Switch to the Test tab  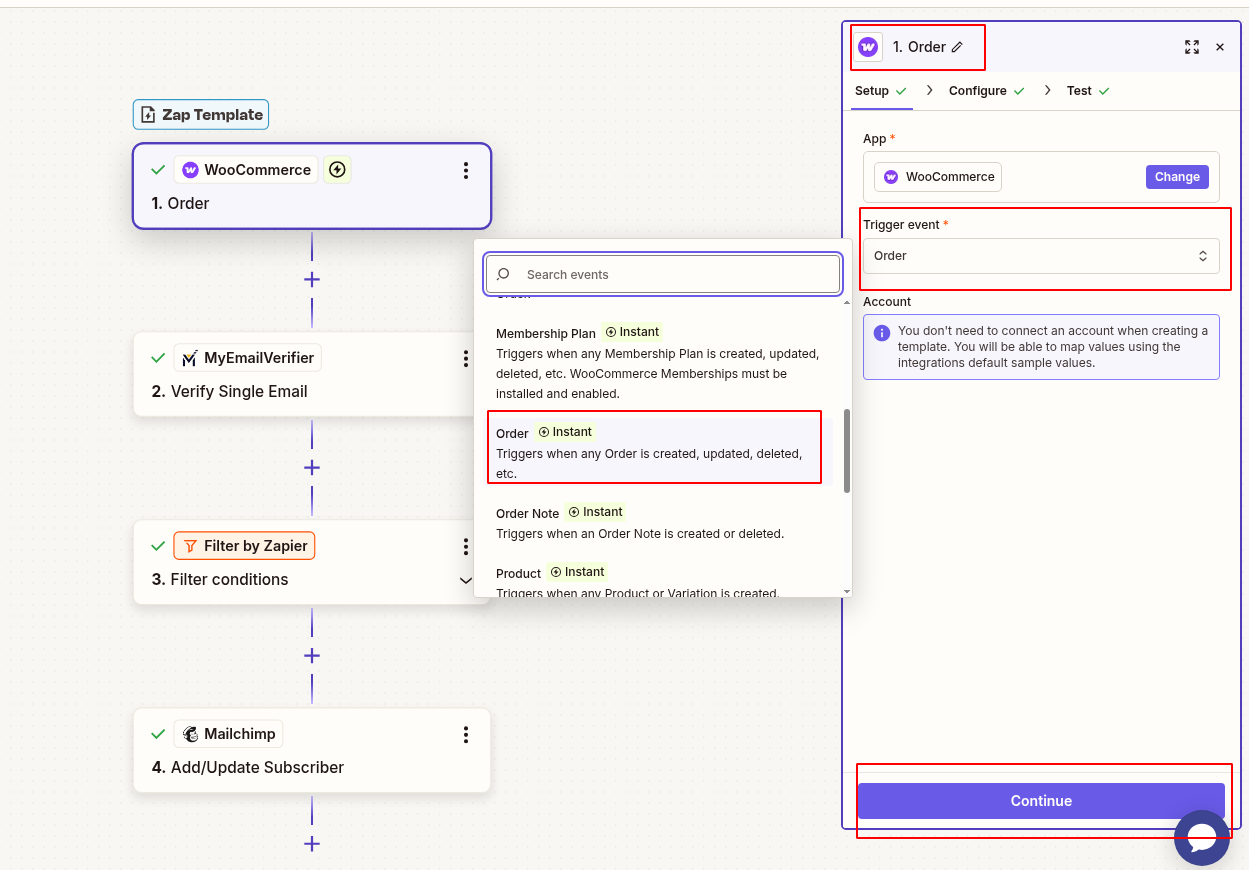tap(1079, 90)
